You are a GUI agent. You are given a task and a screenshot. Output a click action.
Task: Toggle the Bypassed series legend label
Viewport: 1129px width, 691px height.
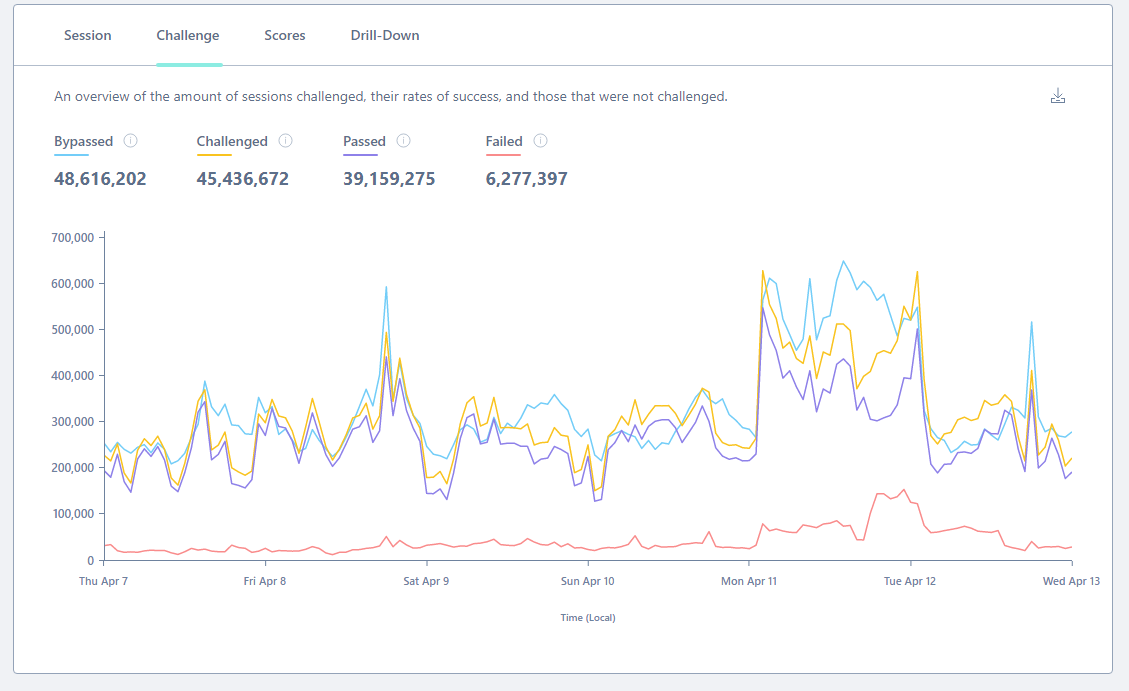[84, 141]
